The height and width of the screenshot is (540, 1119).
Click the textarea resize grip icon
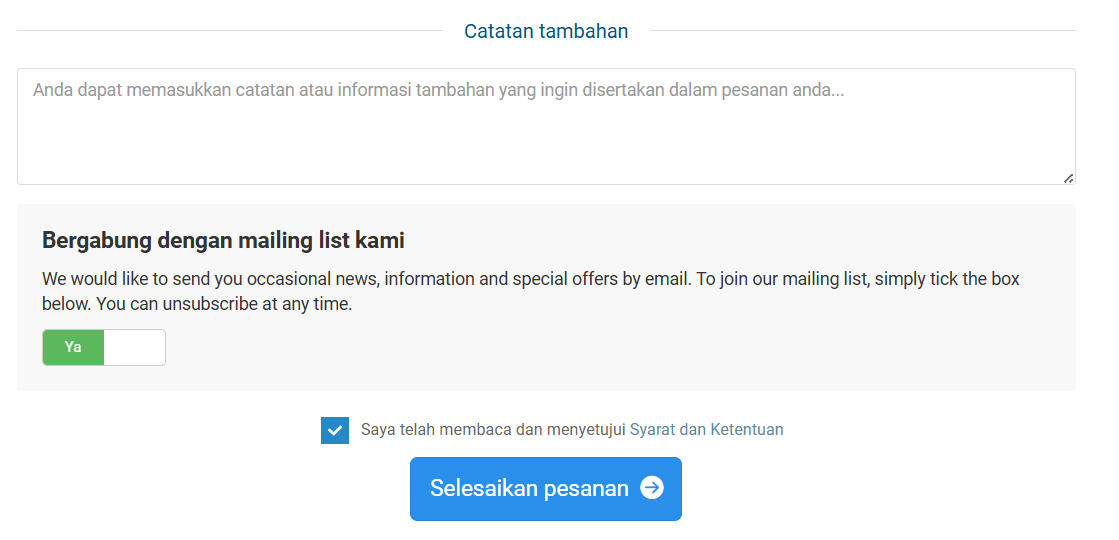[x=1068, y=178]
